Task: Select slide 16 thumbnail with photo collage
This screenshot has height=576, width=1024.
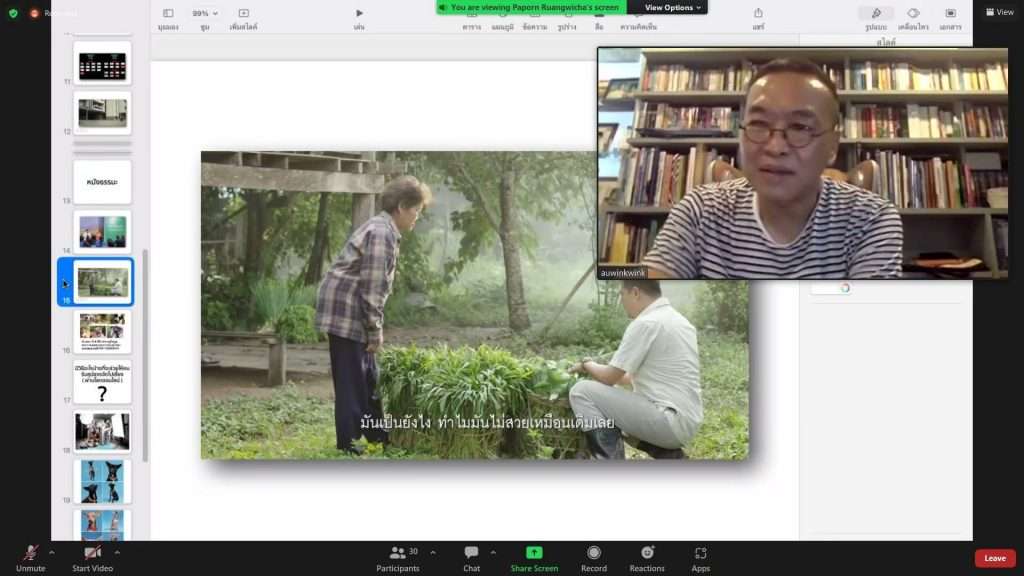Action: (x=102, y=332)
